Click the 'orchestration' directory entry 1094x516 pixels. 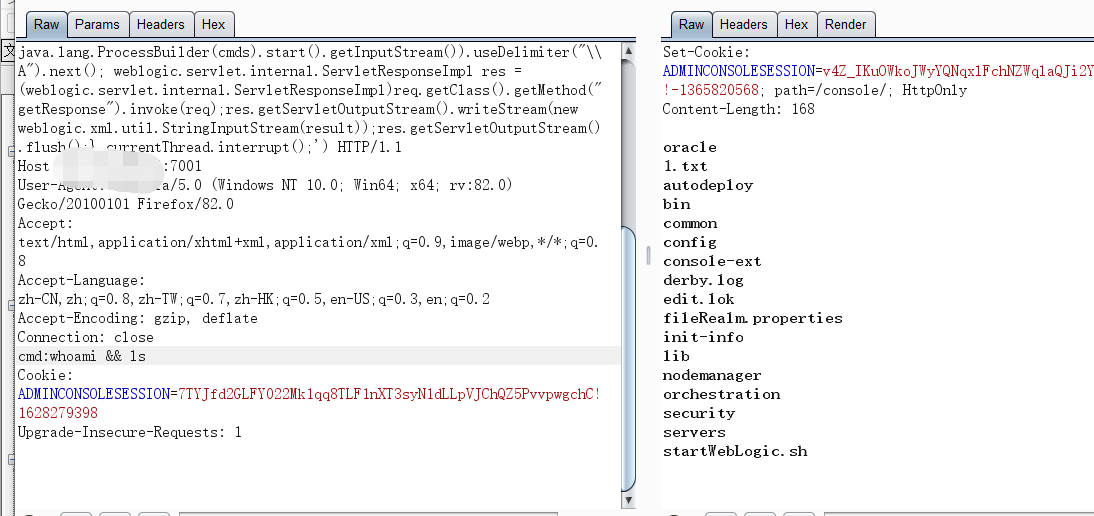tap(721, 395)
